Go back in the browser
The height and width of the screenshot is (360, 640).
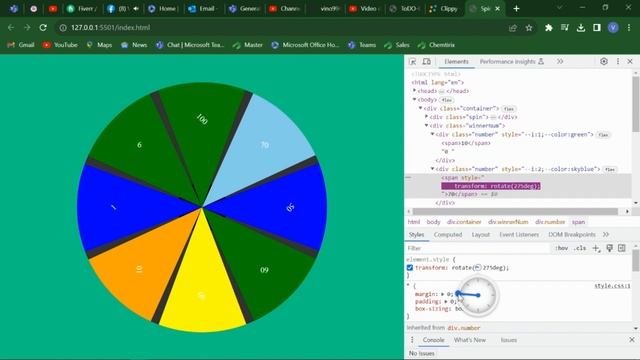point(11,27)
